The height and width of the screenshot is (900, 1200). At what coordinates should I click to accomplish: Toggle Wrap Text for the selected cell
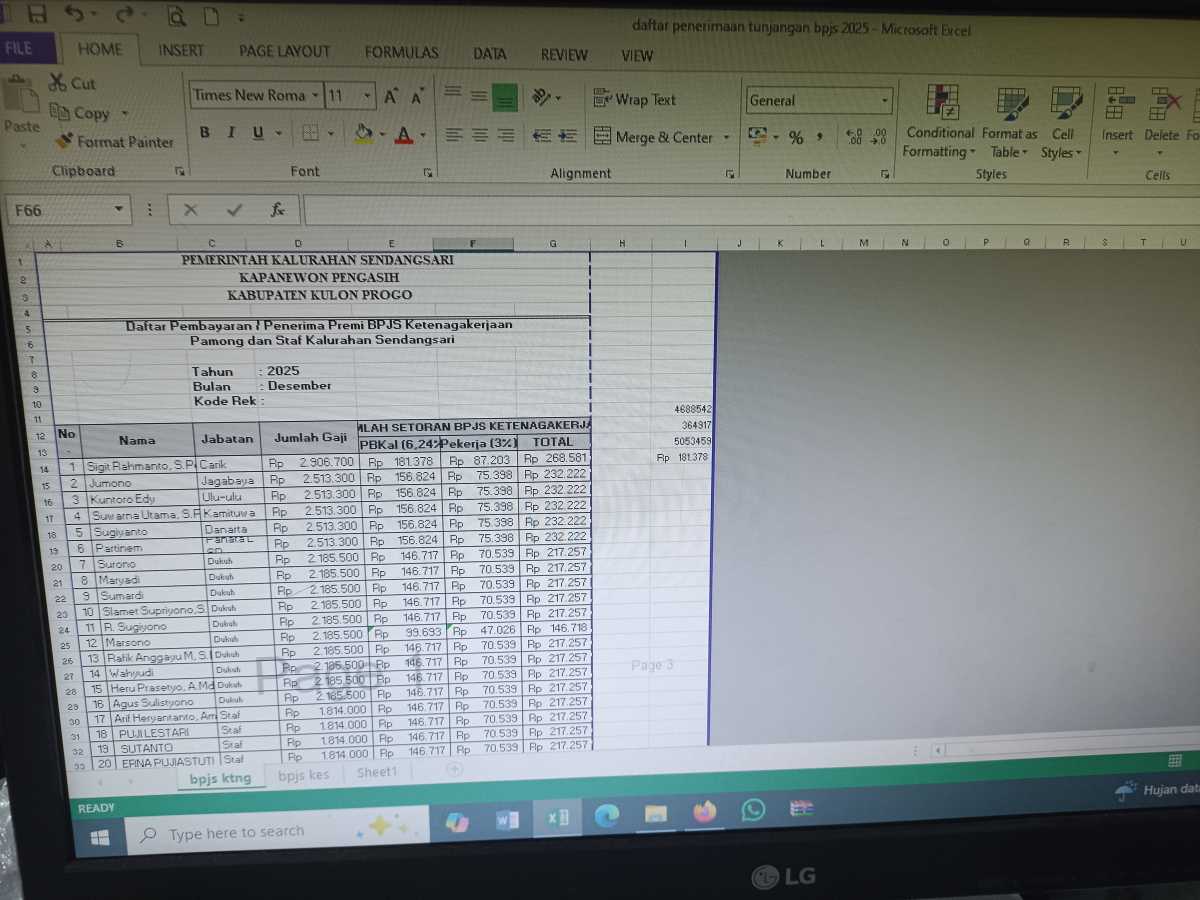point(635,99)
